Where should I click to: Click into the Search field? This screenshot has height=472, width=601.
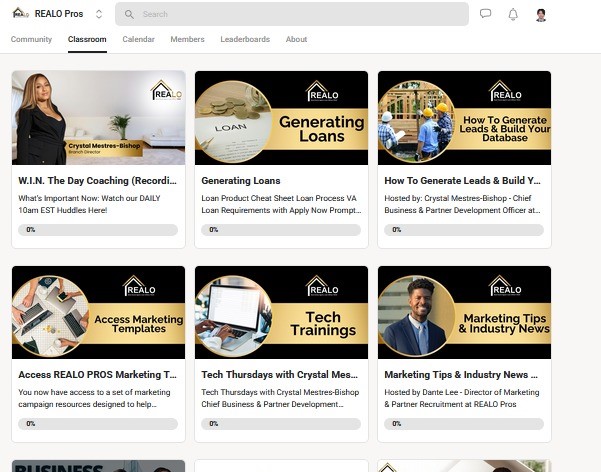(x=292, y=14)
